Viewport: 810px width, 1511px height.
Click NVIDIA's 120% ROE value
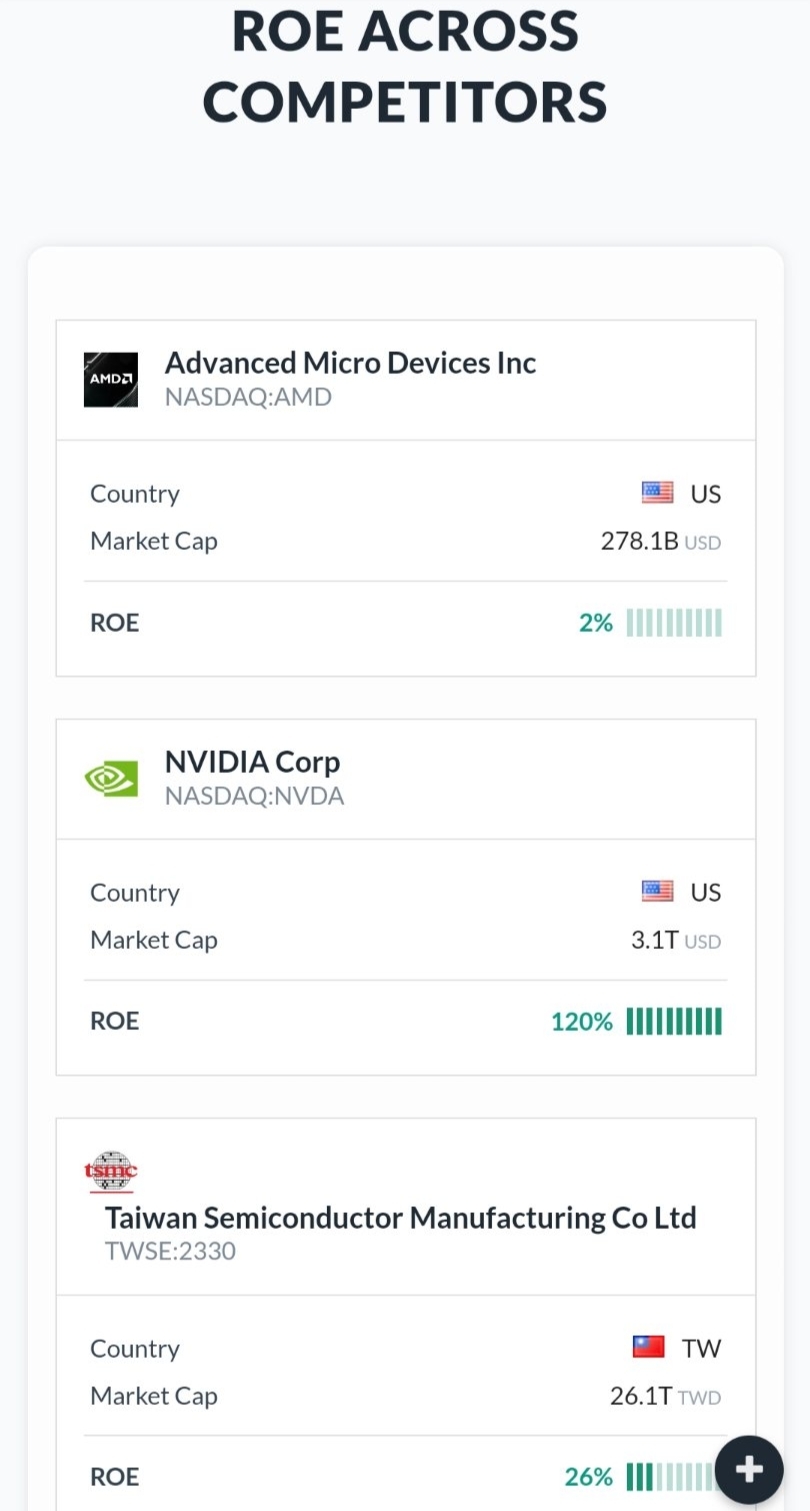(x=581, y=1022)
